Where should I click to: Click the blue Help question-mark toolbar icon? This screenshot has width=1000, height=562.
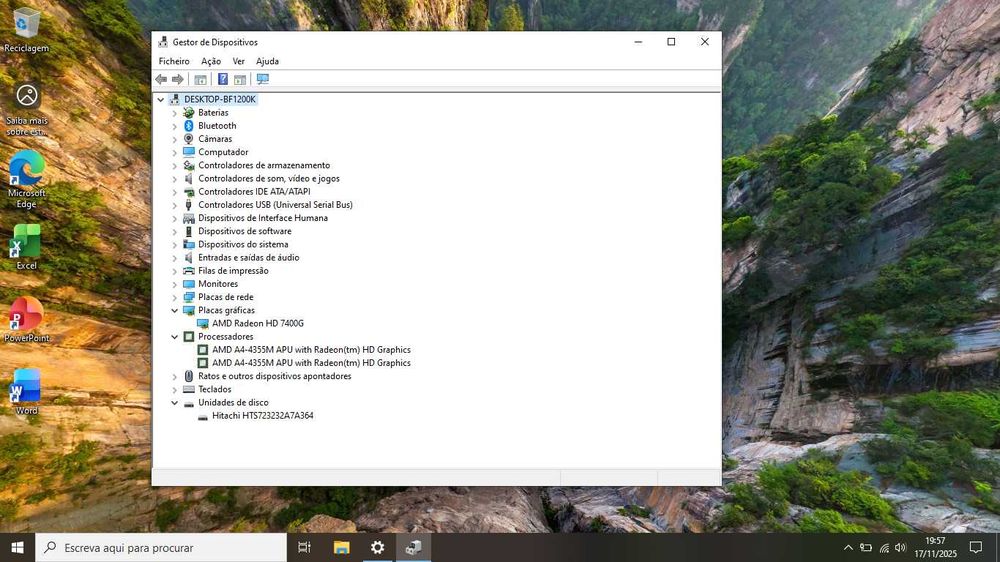(223, 79)
